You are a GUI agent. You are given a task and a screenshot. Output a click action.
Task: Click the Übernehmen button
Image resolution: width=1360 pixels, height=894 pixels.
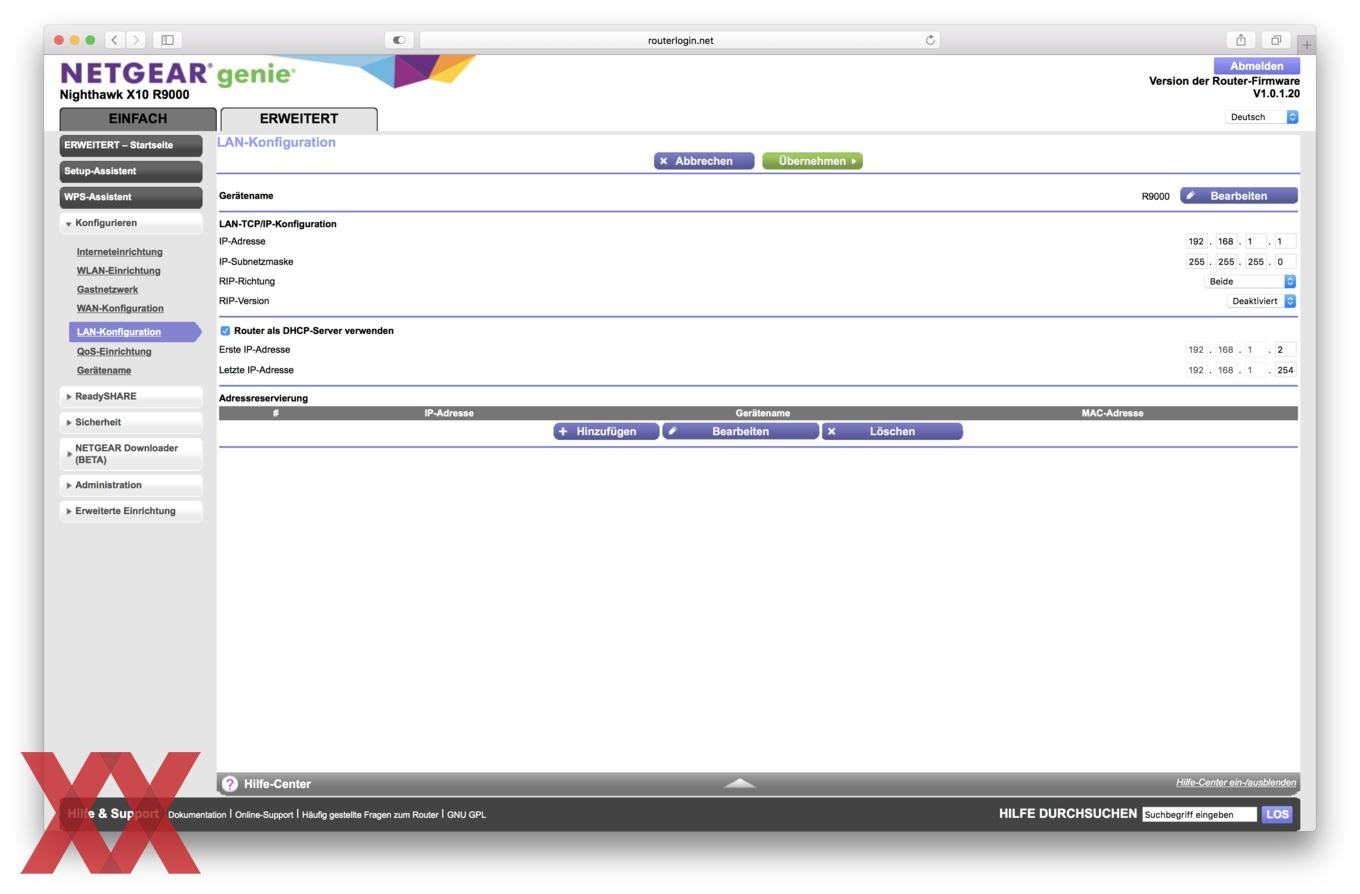812,161
